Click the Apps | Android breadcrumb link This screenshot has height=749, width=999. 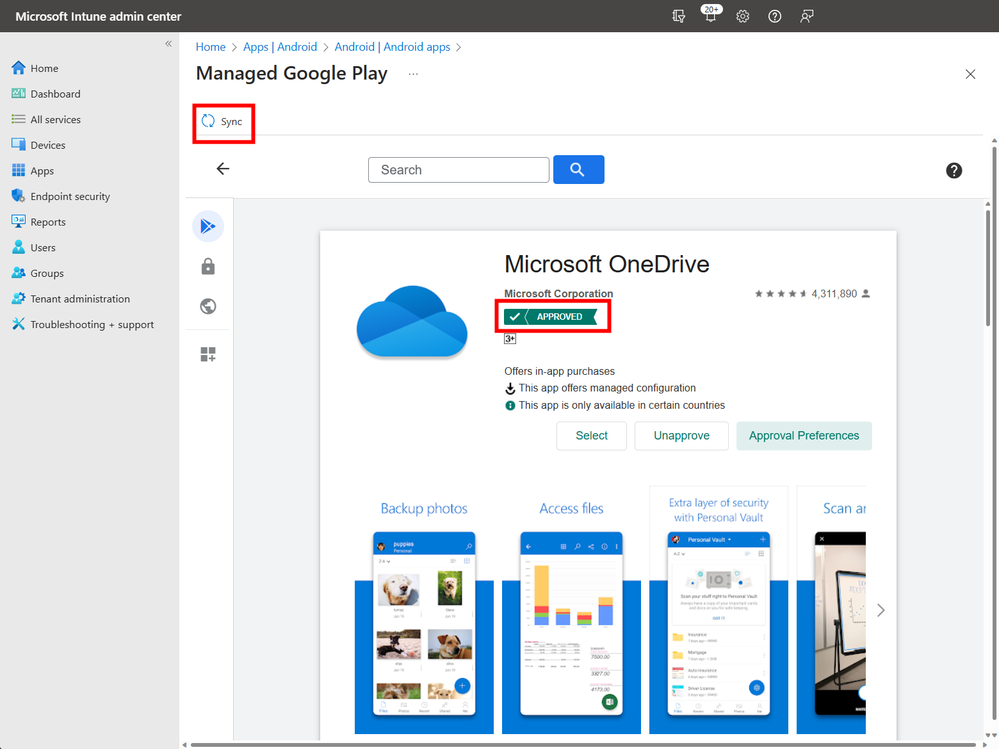[280, 46]
